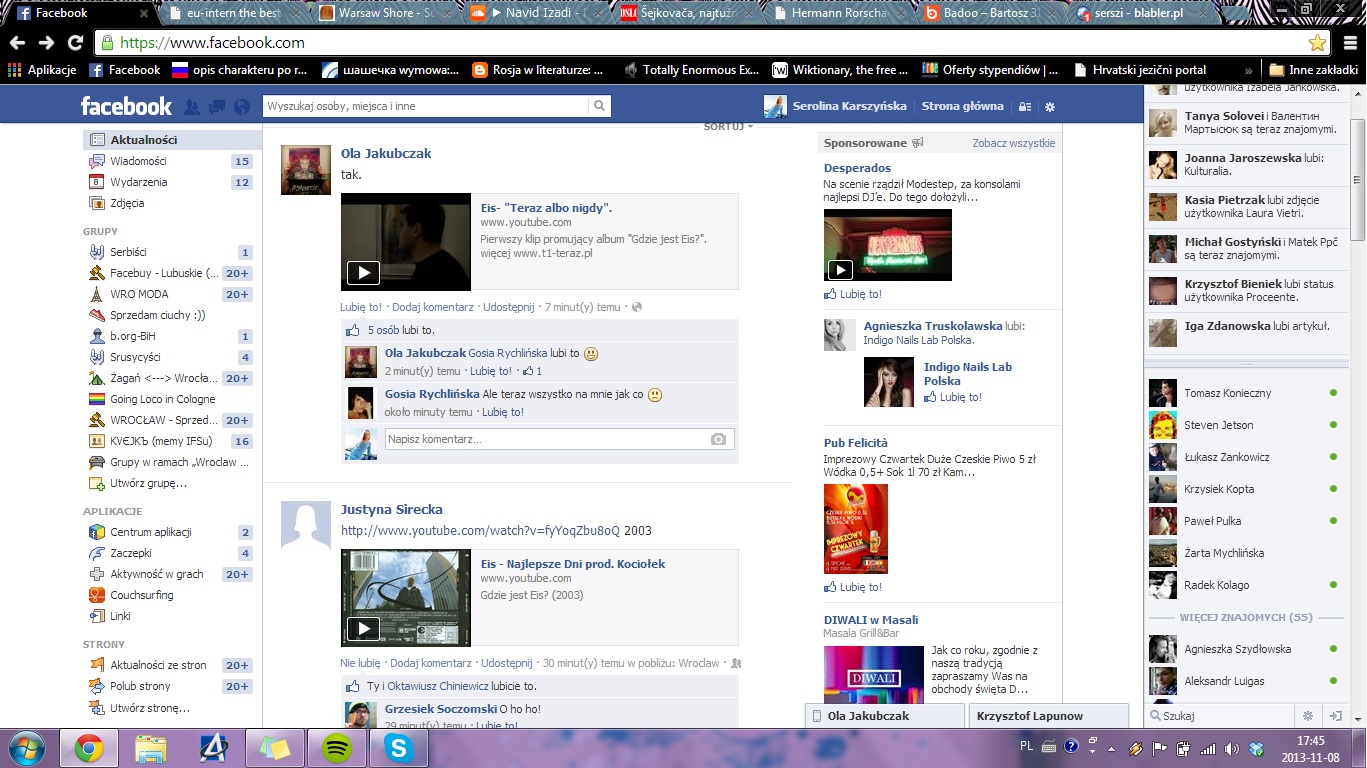Click the search magnifier button
This screenshot has width=1367, height=768.
pyautogui.click(x=599, y=106)
